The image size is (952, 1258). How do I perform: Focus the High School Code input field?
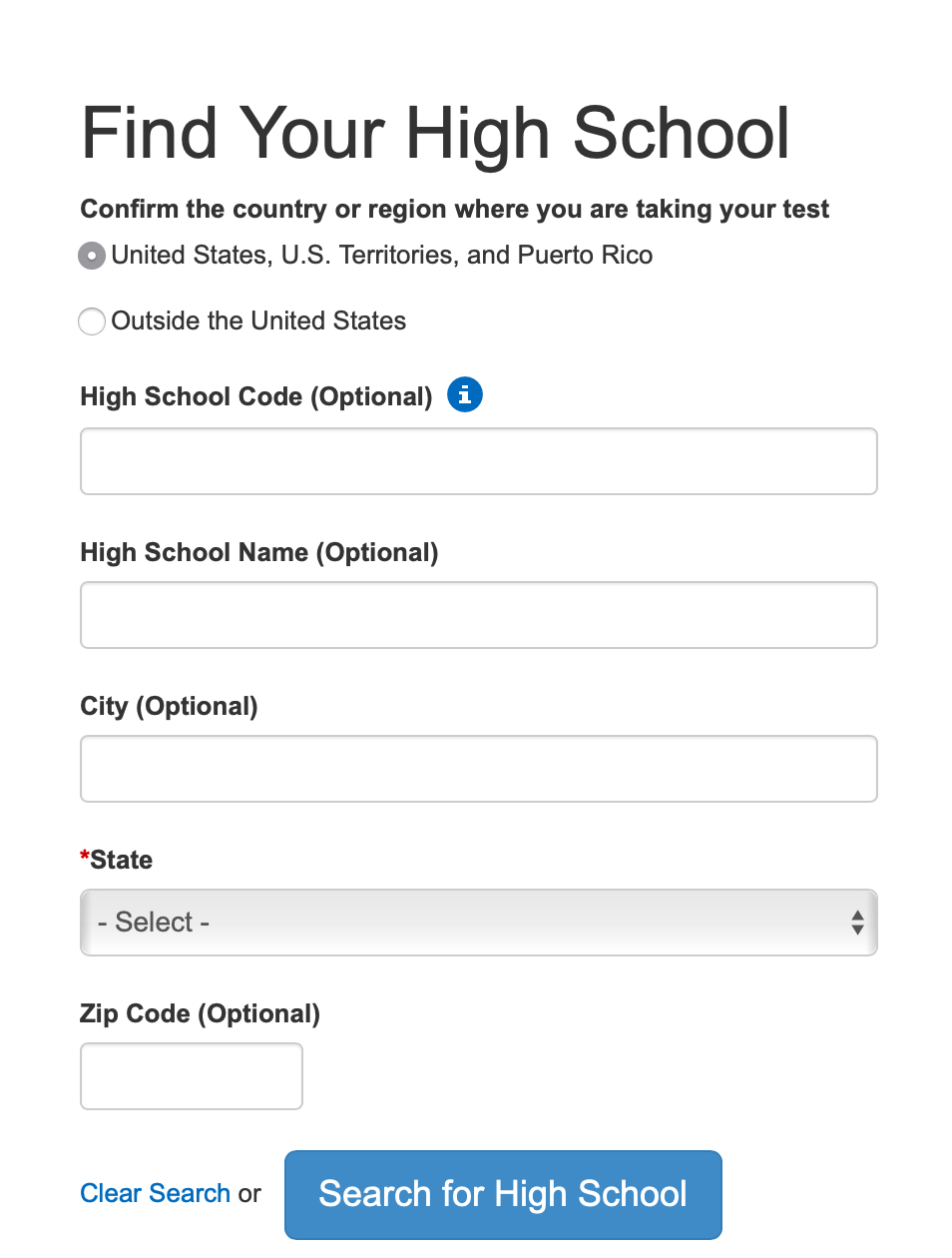coord(479,461)
